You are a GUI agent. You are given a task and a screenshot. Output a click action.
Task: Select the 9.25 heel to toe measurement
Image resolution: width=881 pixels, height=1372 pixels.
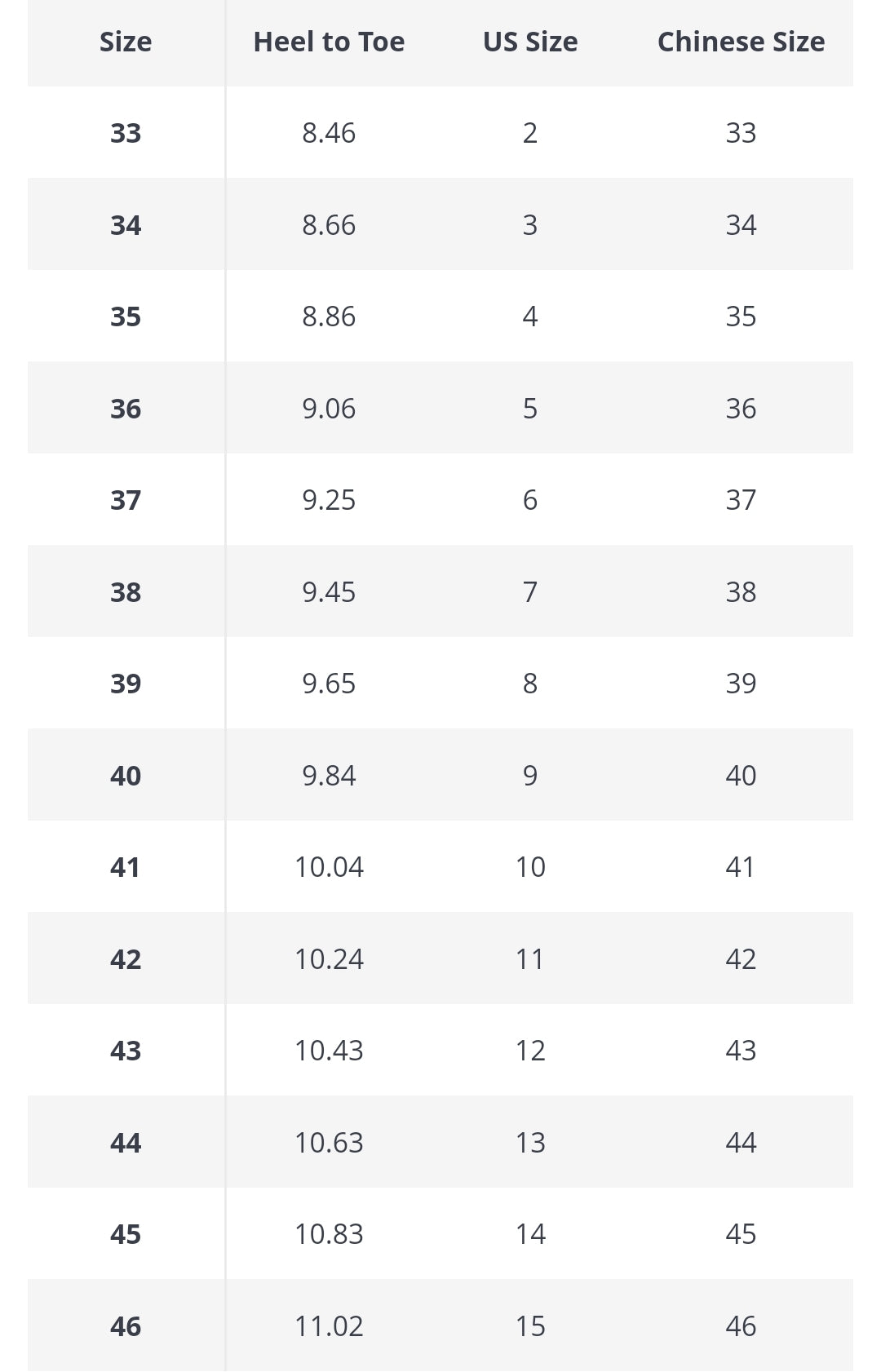pyautogui.click(x=329, y=500)
